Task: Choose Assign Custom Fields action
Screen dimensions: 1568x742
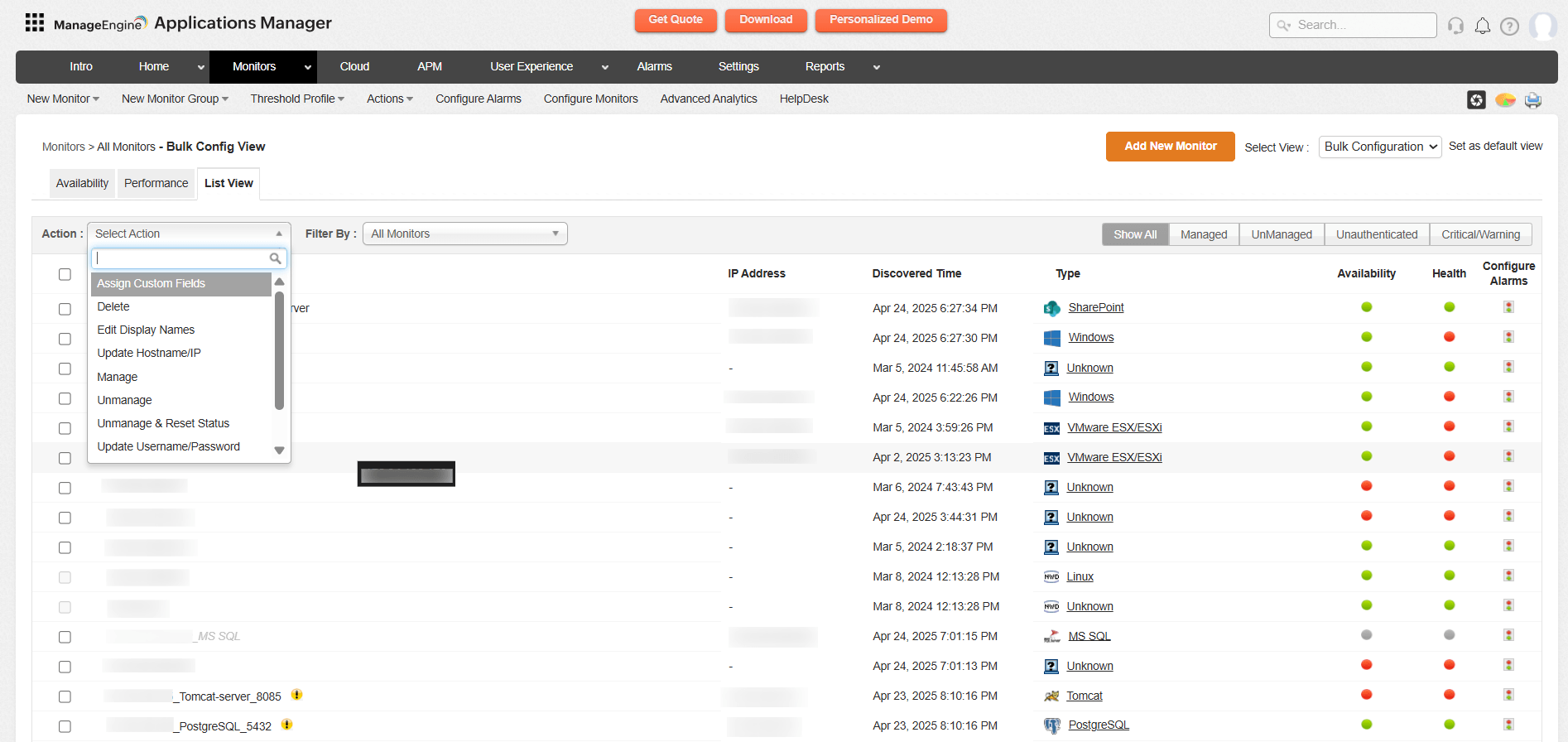Action: (180, 284)
